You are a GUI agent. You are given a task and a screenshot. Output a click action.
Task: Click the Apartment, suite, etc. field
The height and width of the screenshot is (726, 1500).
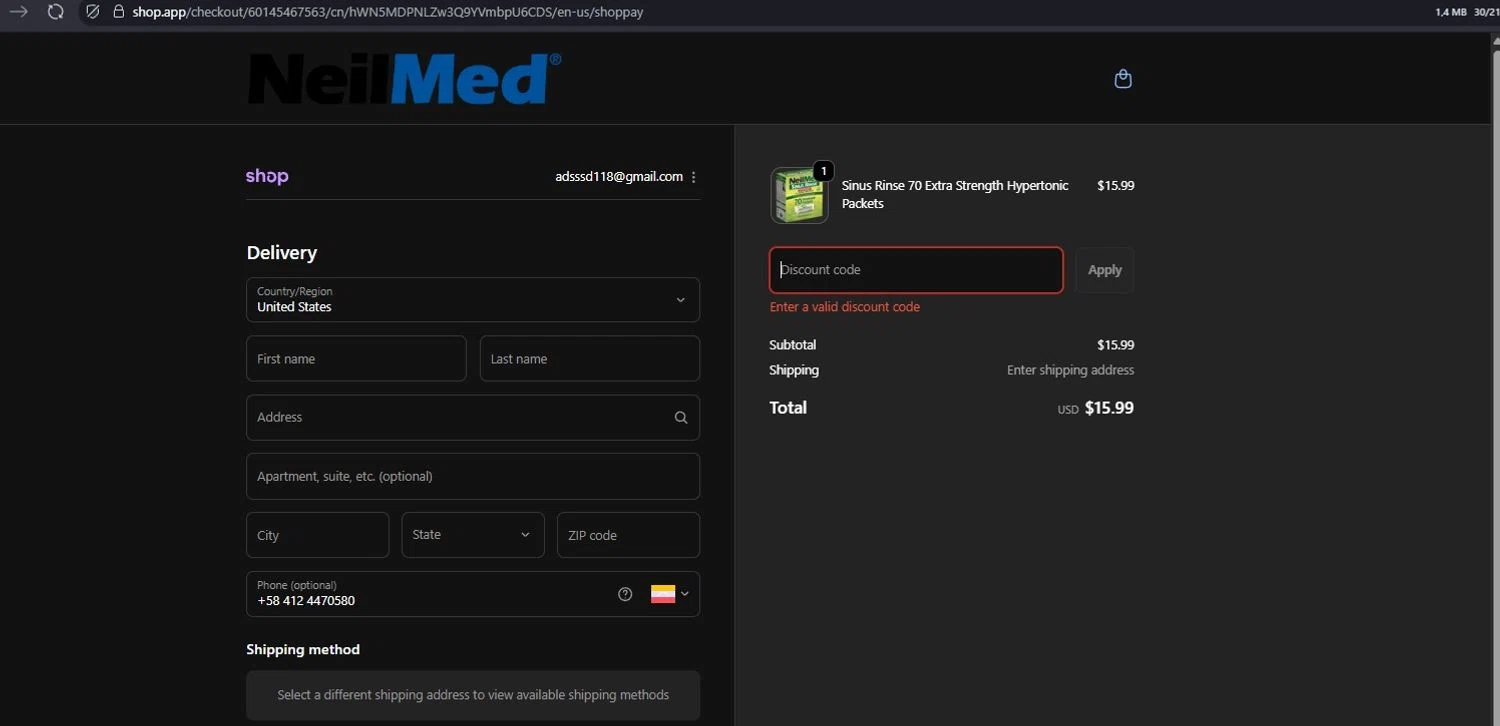click(x=473, y=476)
